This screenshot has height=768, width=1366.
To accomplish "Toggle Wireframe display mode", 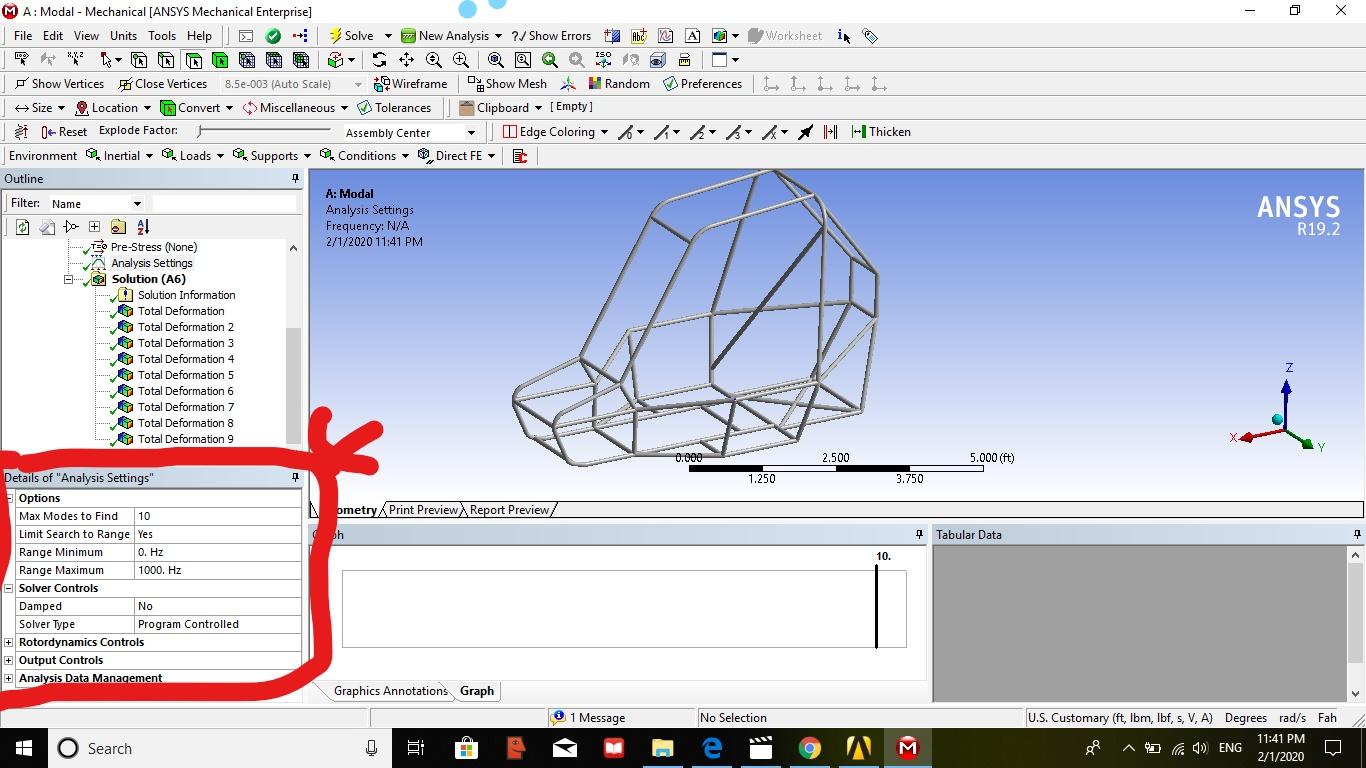I will click(410, 84).
